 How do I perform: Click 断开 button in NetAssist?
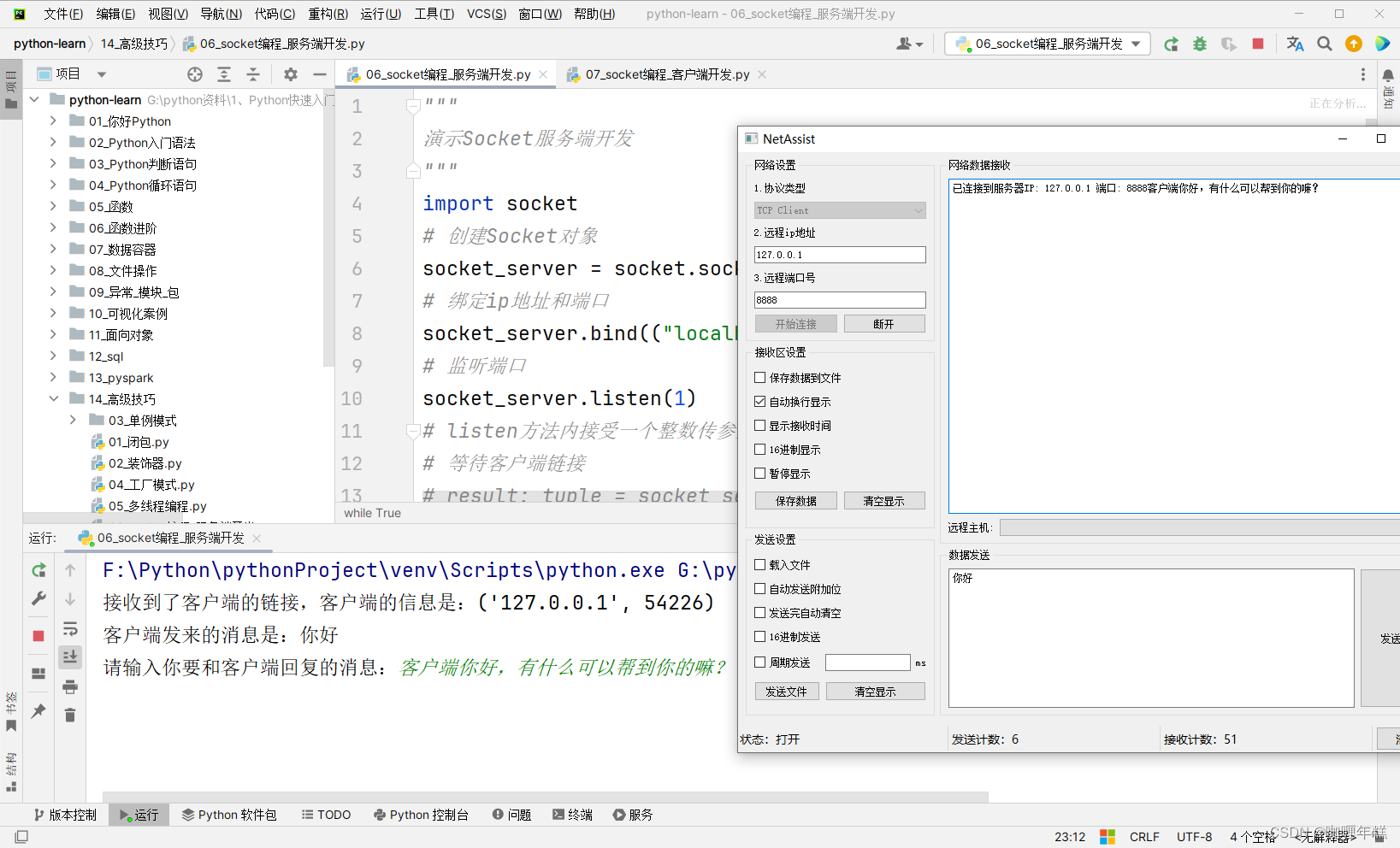tap(884, 324)
